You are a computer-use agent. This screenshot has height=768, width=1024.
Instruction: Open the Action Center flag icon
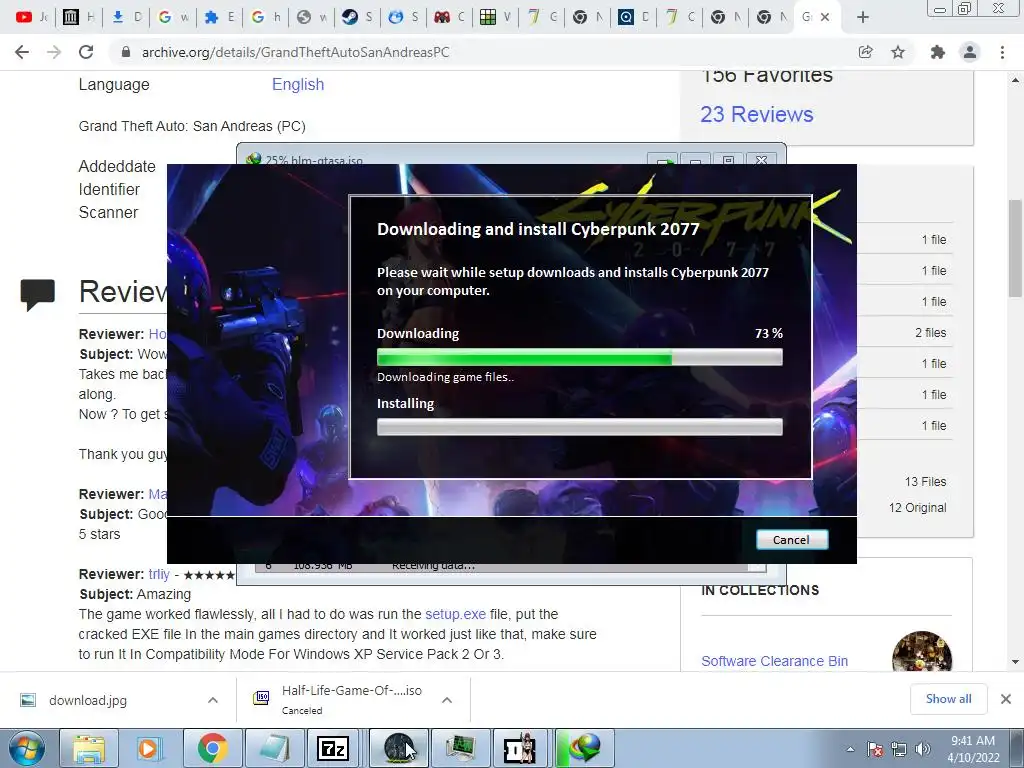875,749
